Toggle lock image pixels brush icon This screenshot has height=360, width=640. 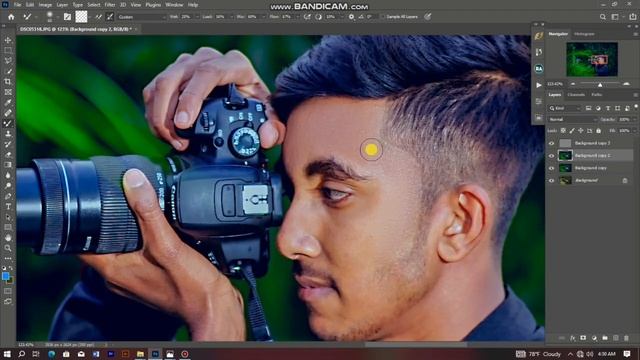pyautogui.click(x=572, y=131)
